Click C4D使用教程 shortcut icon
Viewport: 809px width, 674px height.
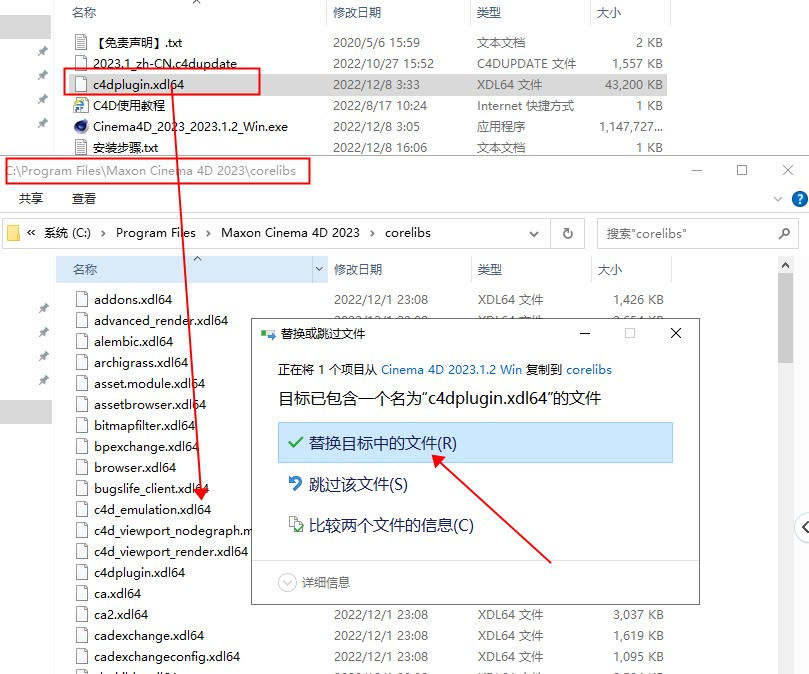(x=81, y=105)
